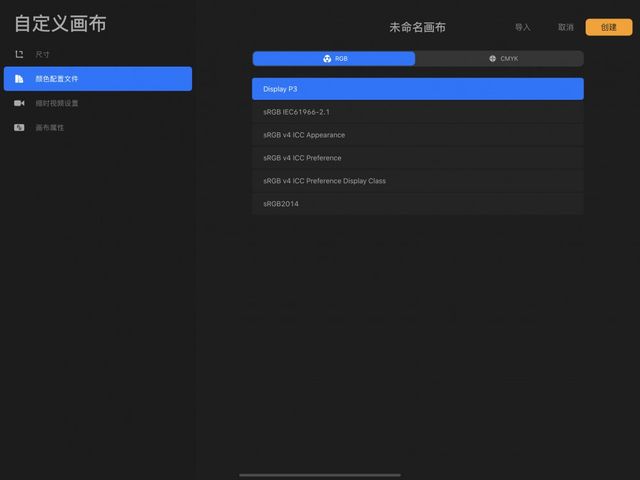Pick the sRGB v4 ICC Preference profile
Viewport: 640px width, 480px height.
(x=418, y=158)
